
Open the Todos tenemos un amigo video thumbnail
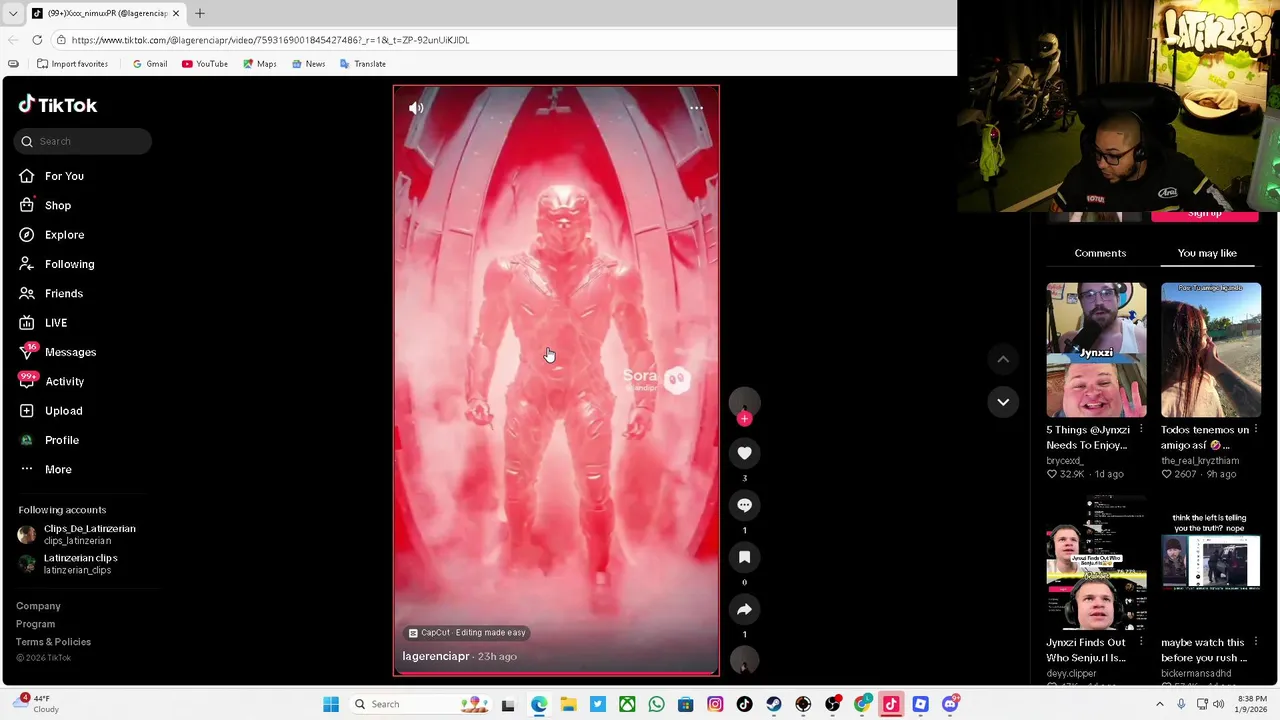point(1211,350)
